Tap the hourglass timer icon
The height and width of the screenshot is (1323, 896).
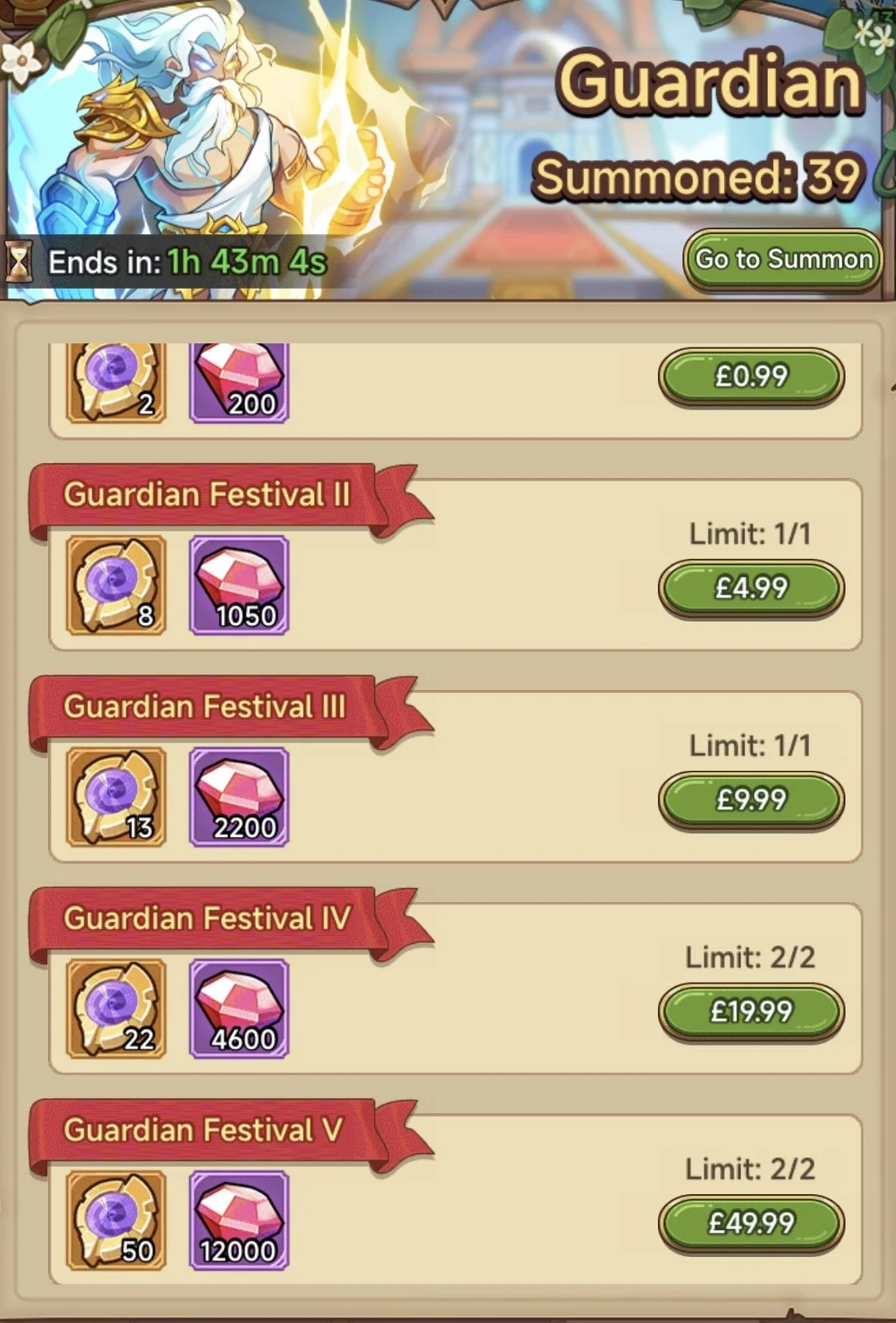[x=20, y=263]
